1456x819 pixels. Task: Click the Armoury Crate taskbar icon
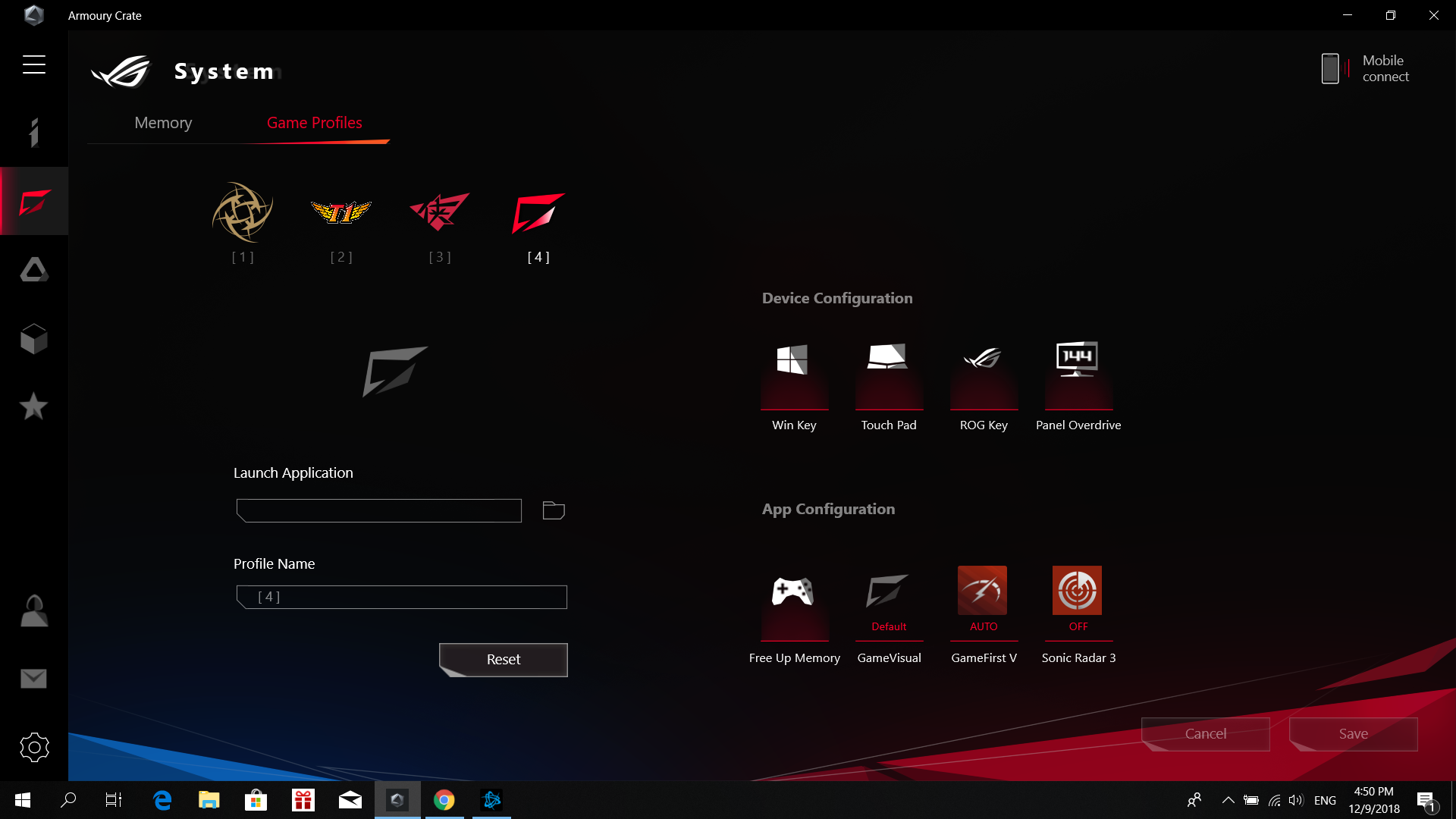(397, 800)
